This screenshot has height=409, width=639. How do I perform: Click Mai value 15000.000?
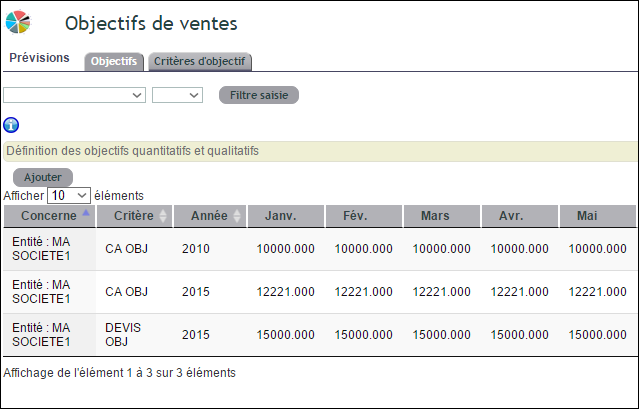click(x=597, y=334)
